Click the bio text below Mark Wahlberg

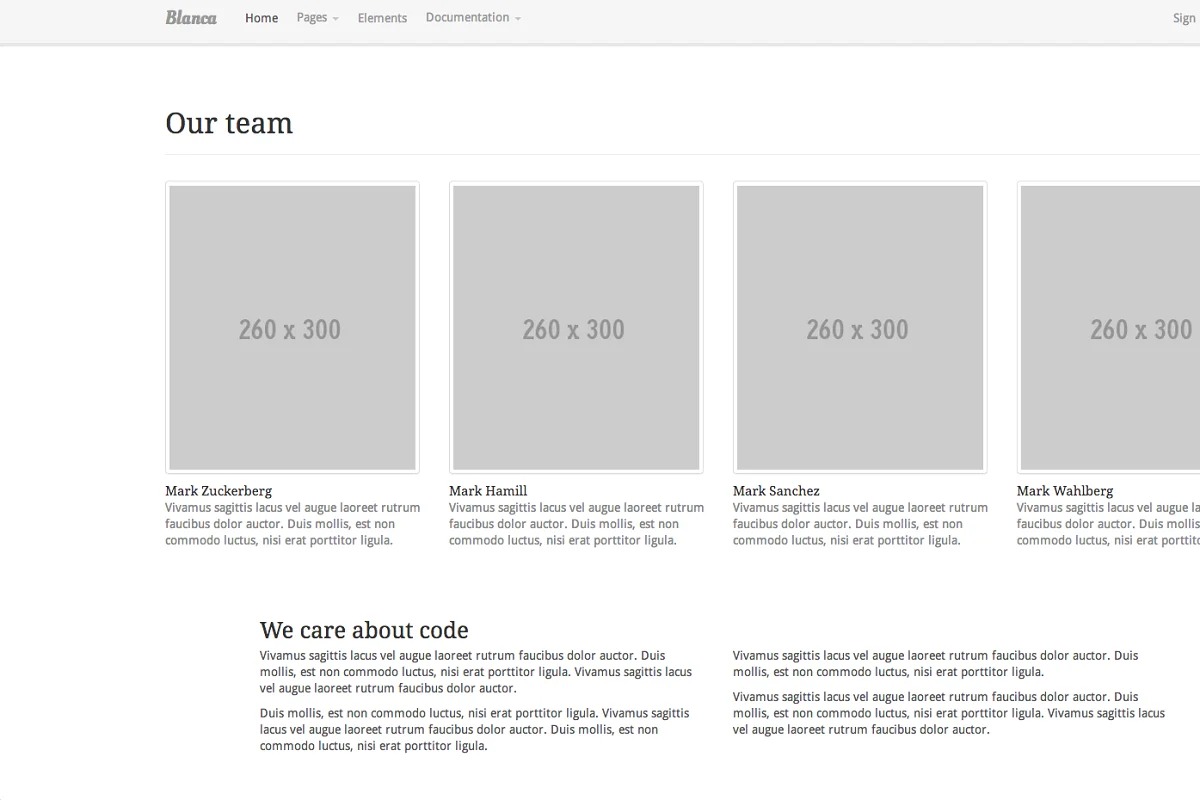click(1108, 524)
